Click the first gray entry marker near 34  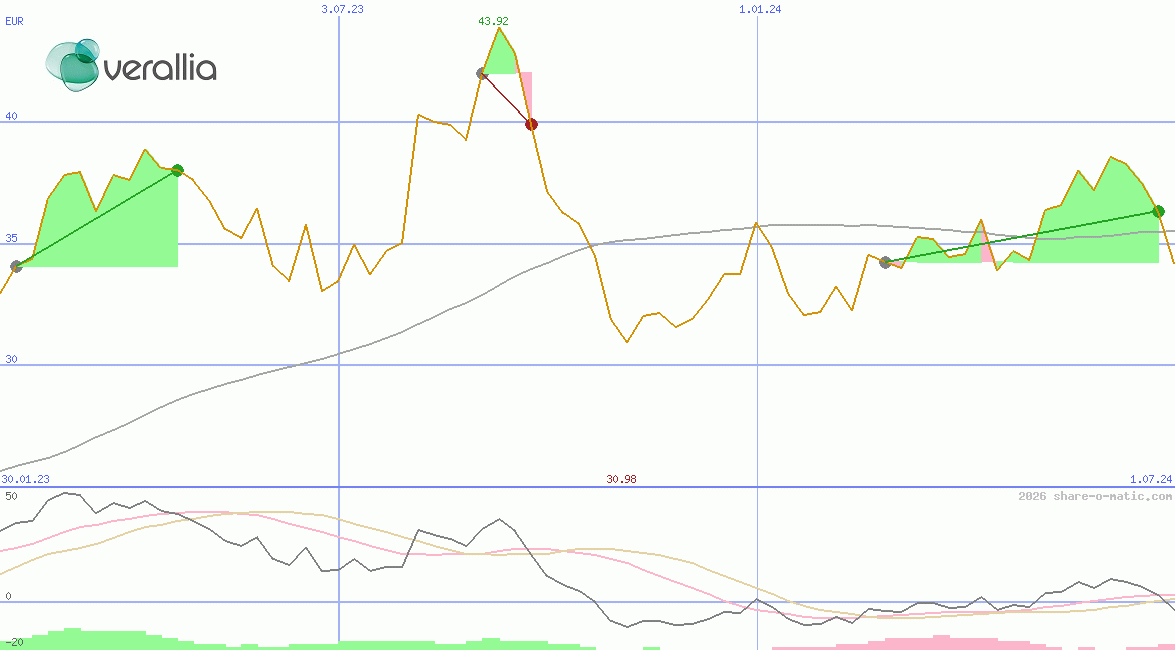(16, 266)
